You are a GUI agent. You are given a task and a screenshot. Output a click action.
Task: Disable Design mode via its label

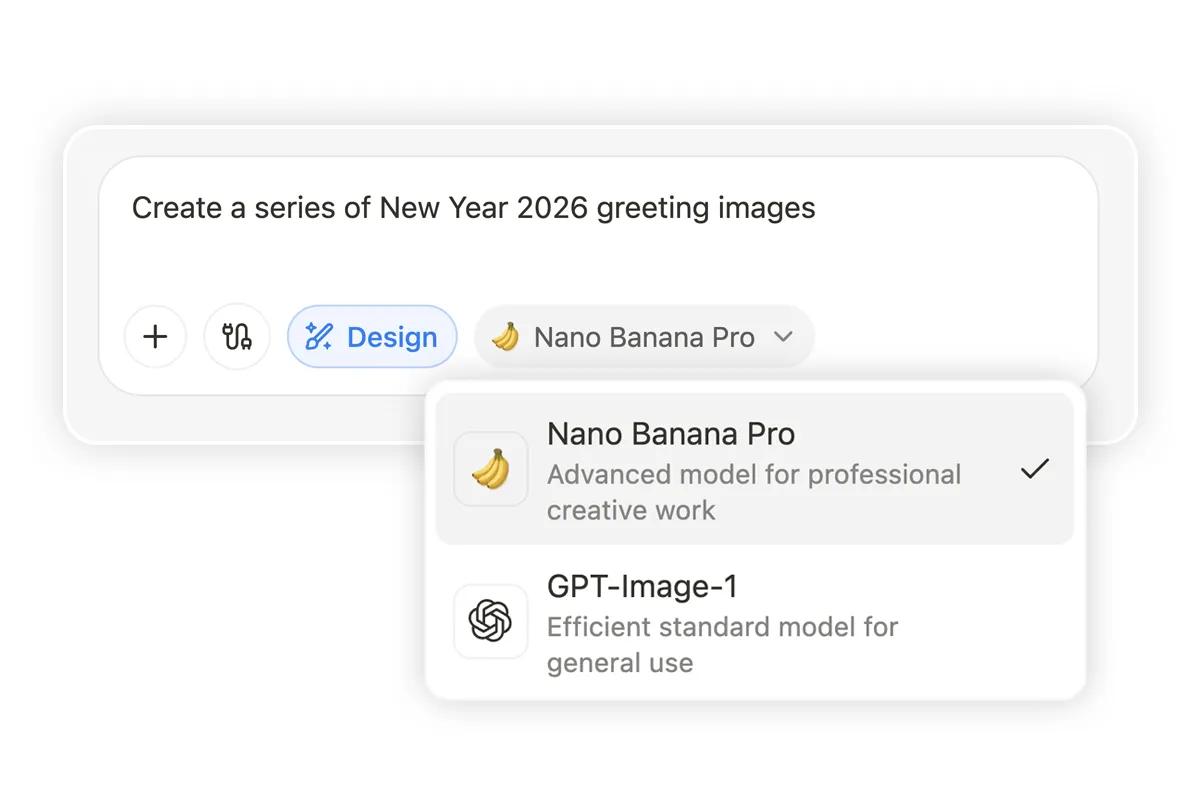(x=392, y=338)
